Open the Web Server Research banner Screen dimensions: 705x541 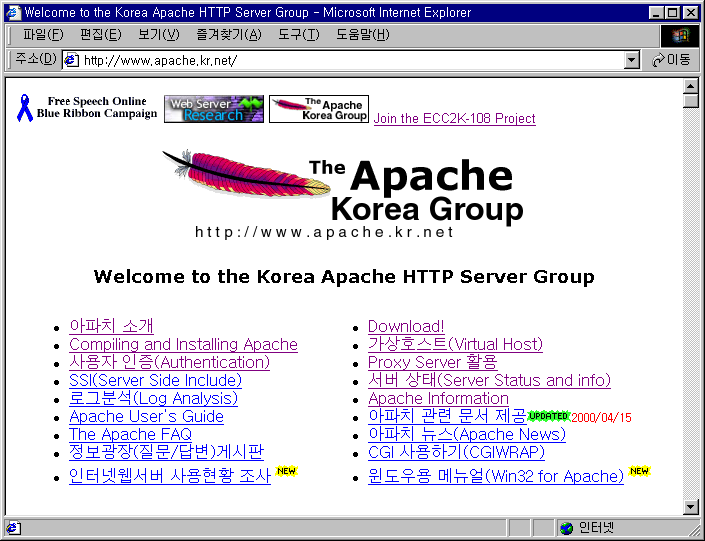click(214, 109)
